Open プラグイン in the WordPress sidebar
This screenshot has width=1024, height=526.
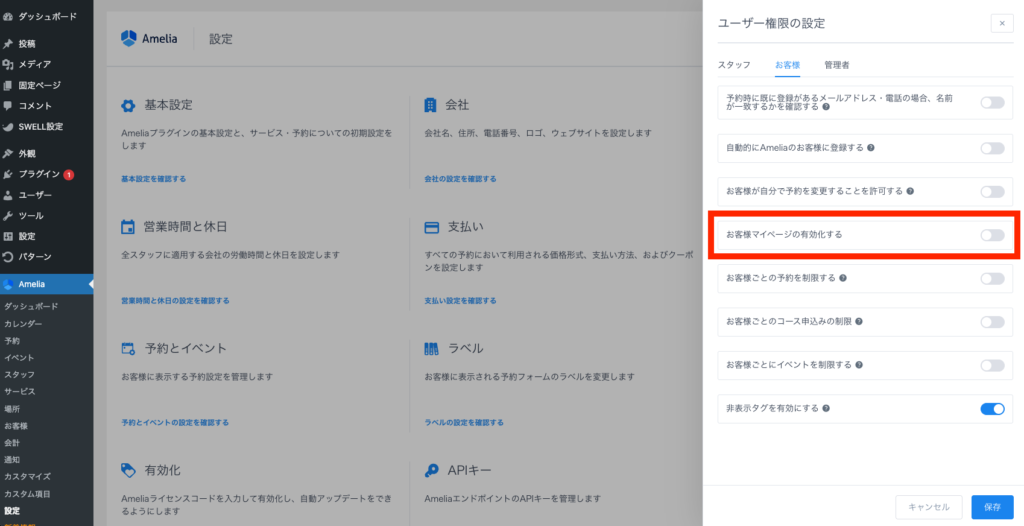tap(40, 174)
